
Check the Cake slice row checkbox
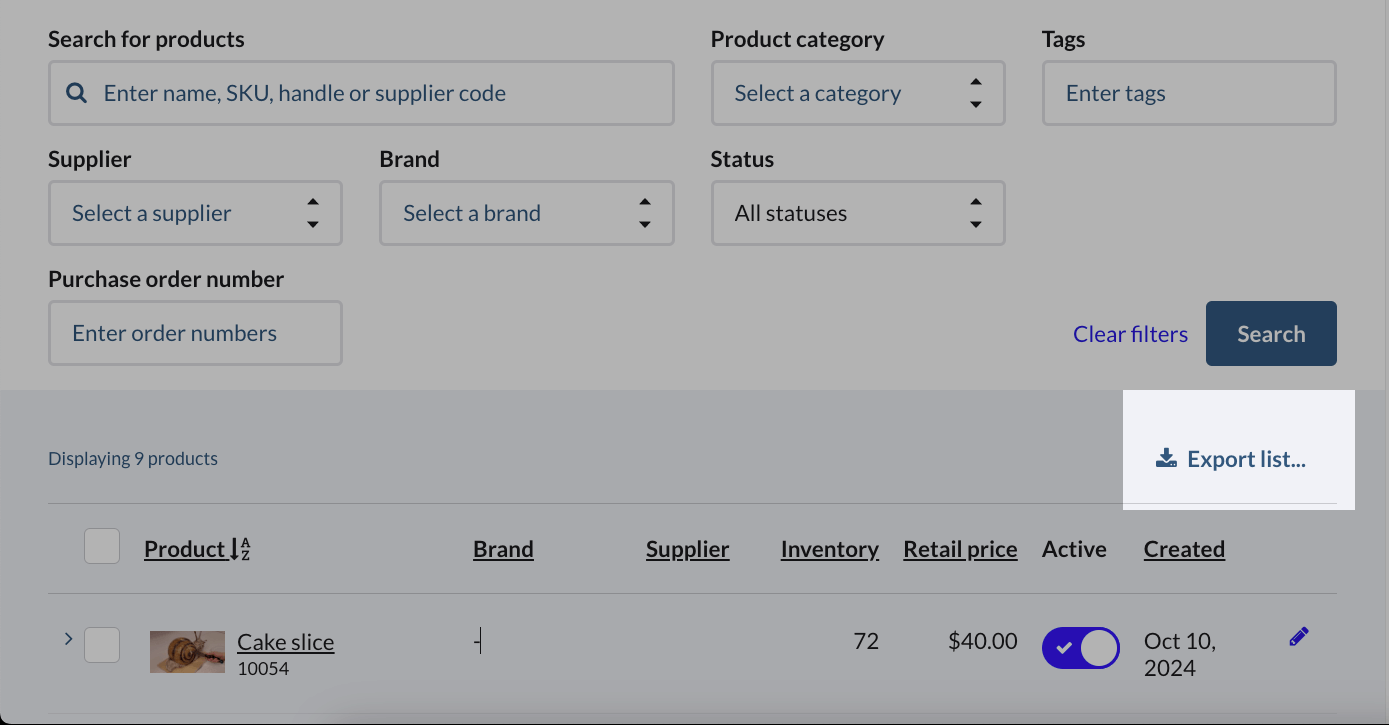pos(102,645)
